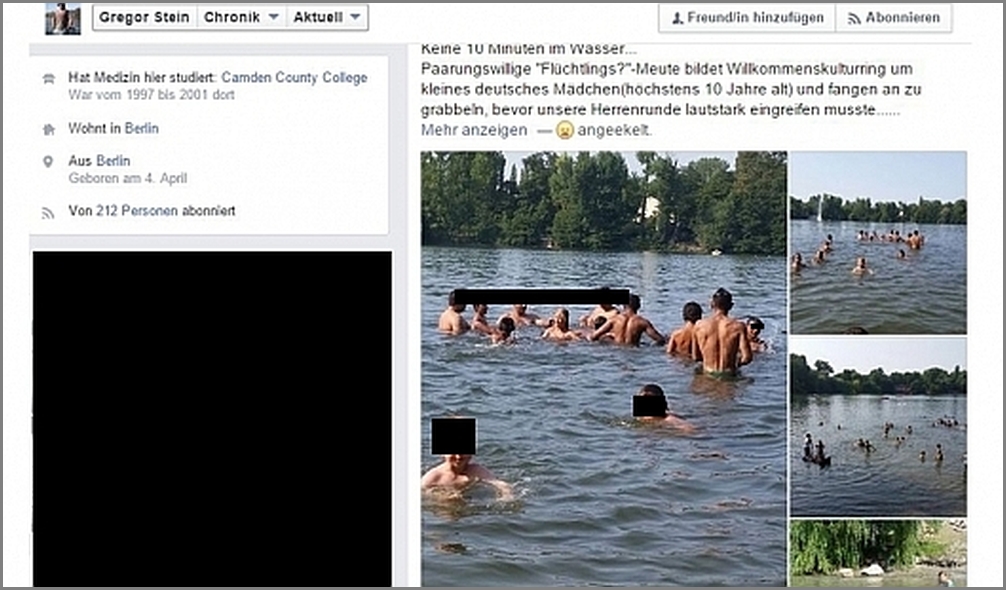
Task: Click the angeekelt feeling emoji icon
Action: pyautogui.click(x=565, y=130)
